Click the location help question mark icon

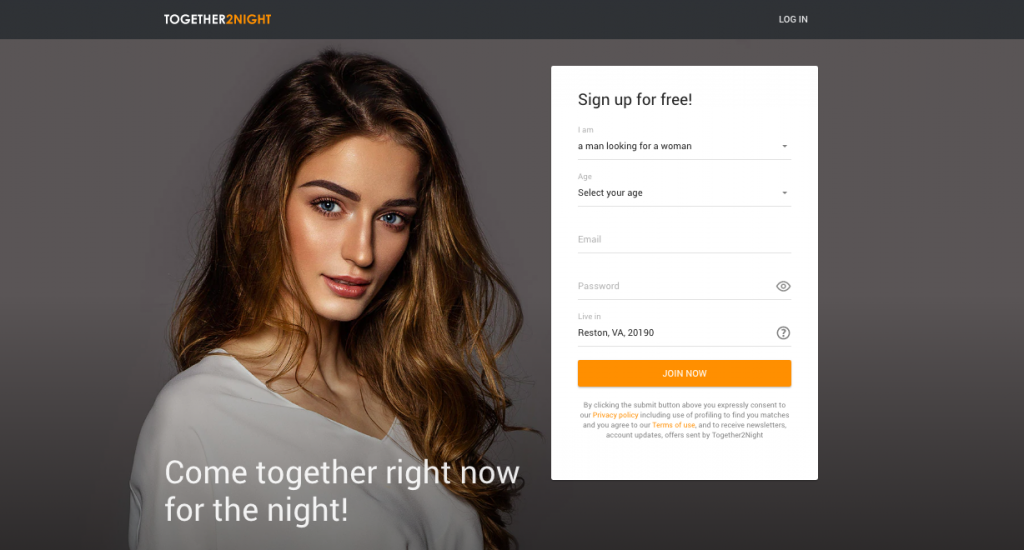click(x=783, y=333)
